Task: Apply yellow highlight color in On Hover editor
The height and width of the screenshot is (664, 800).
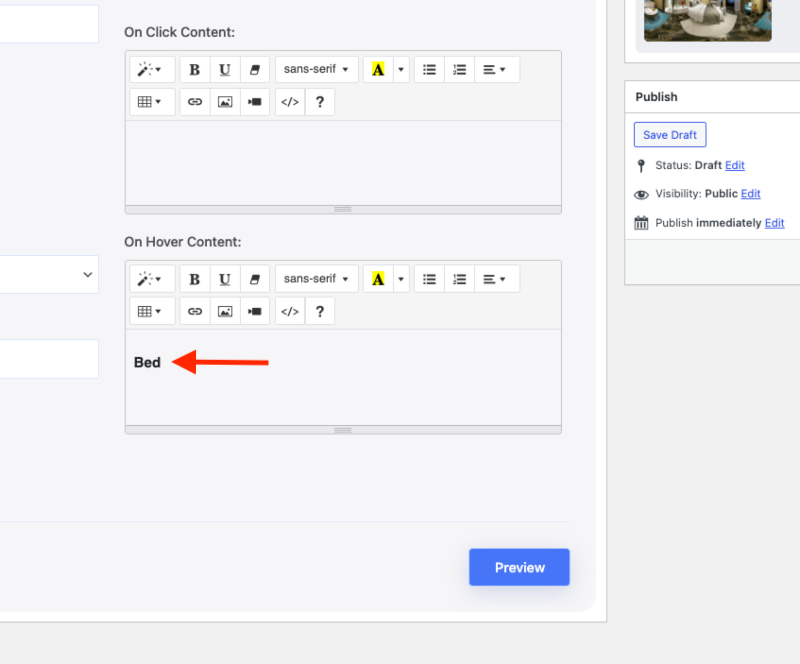Action: (x=378, y=279)
